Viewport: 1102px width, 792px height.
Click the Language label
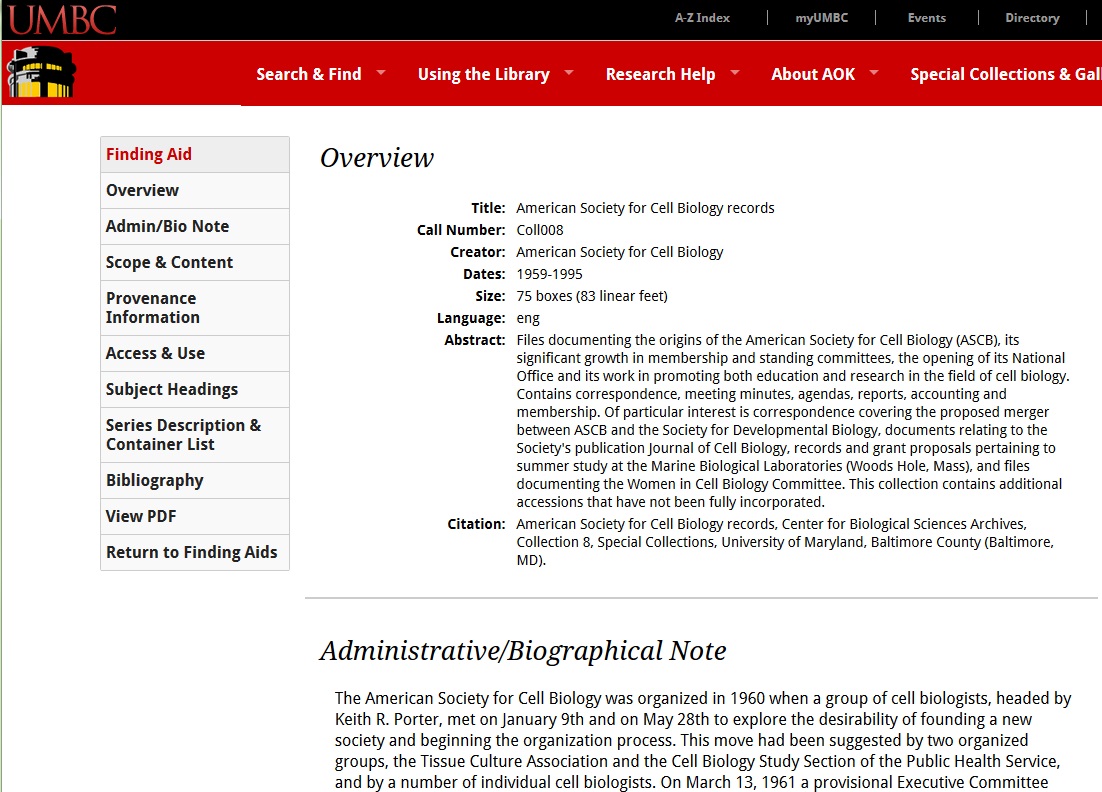click(471, 318)
